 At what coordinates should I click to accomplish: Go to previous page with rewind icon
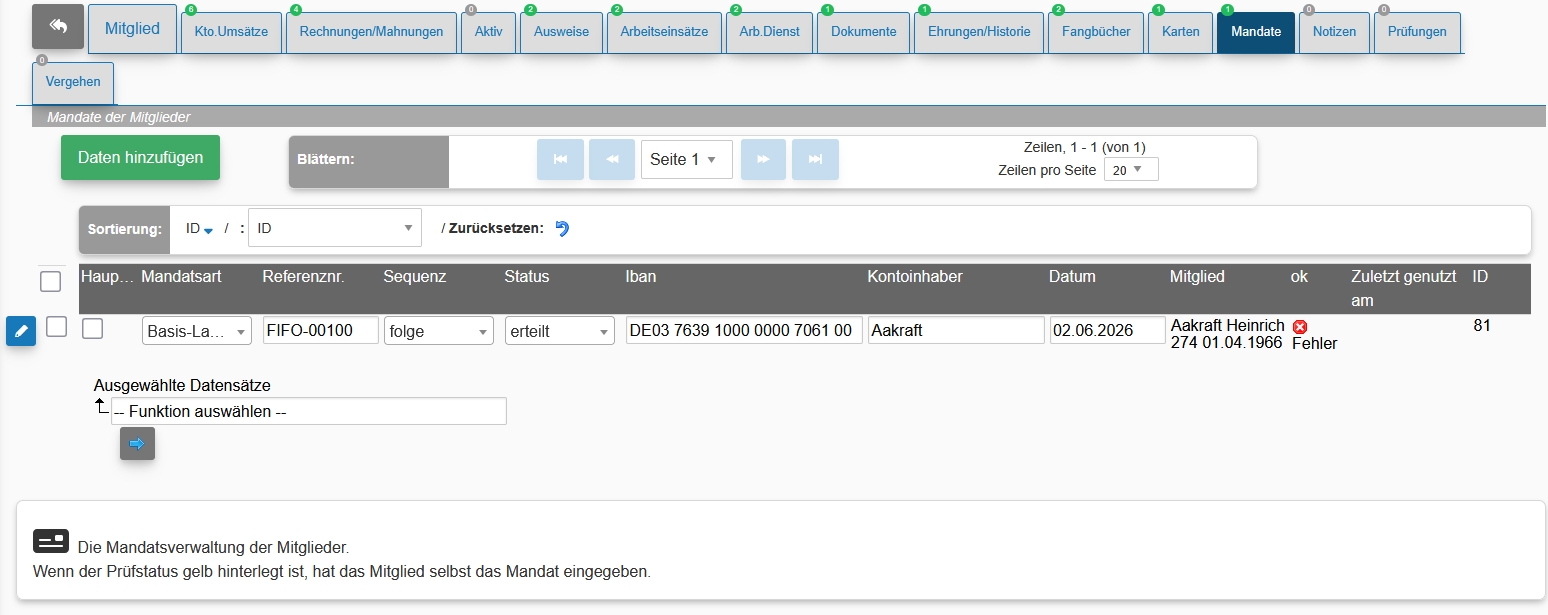coord(612,160)
